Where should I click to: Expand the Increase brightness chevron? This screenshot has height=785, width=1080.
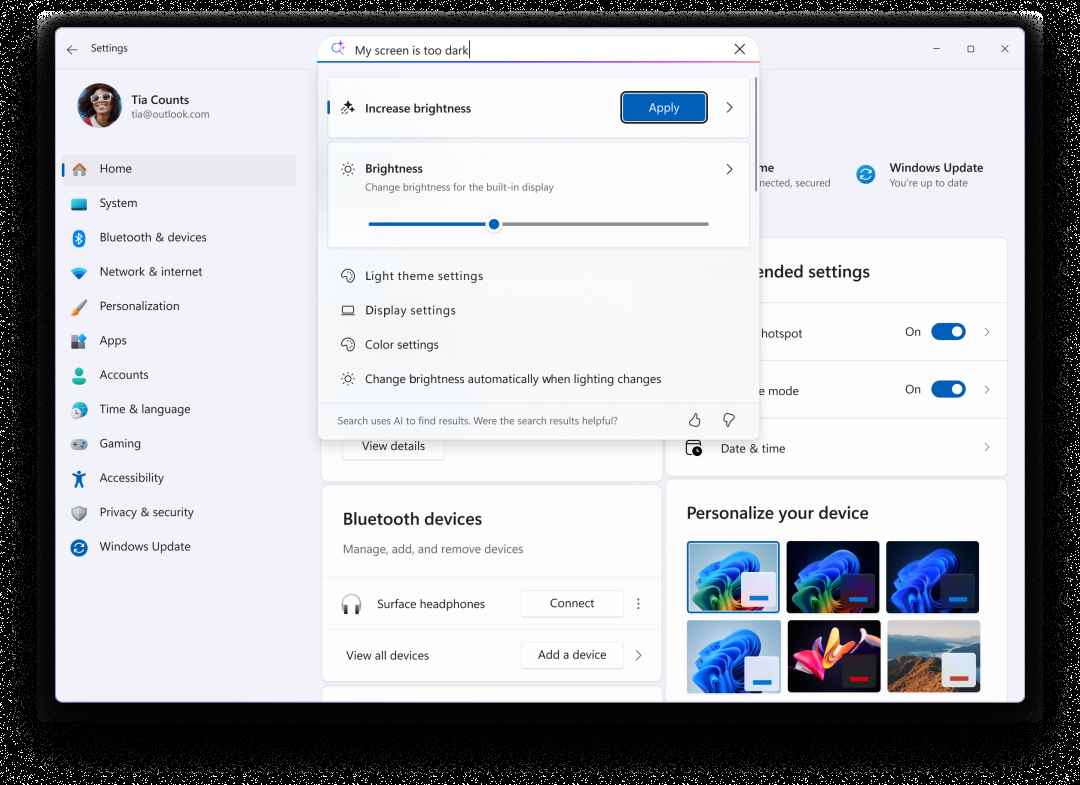coord(729,108)
